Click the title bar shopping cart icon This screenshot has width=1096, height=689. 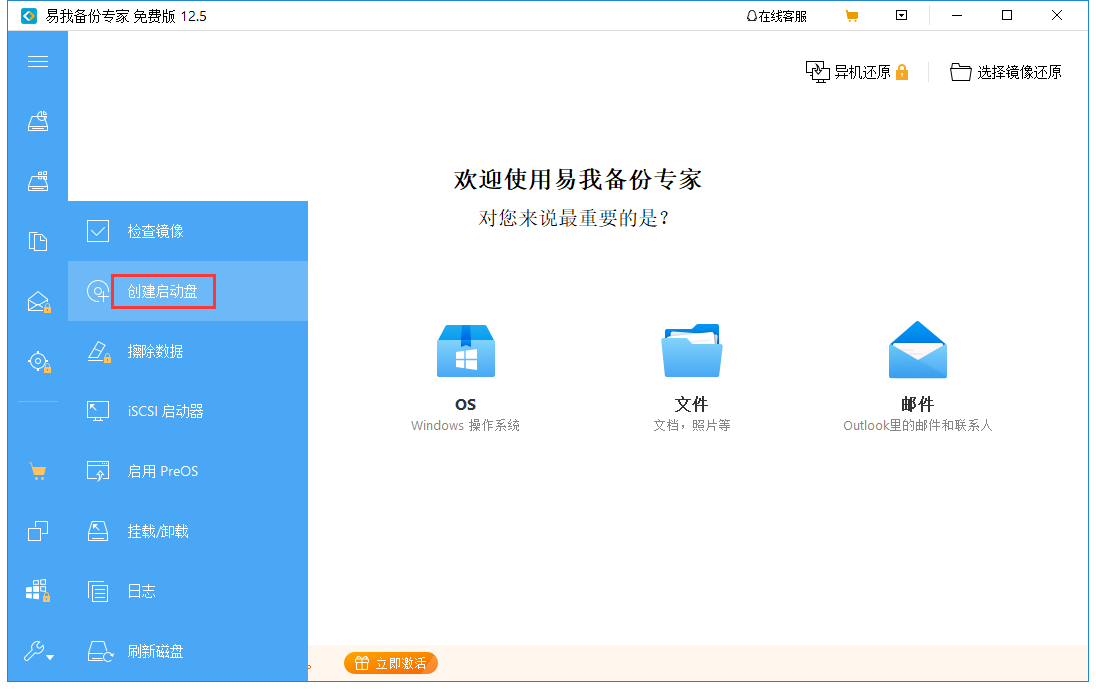point(851,16)
